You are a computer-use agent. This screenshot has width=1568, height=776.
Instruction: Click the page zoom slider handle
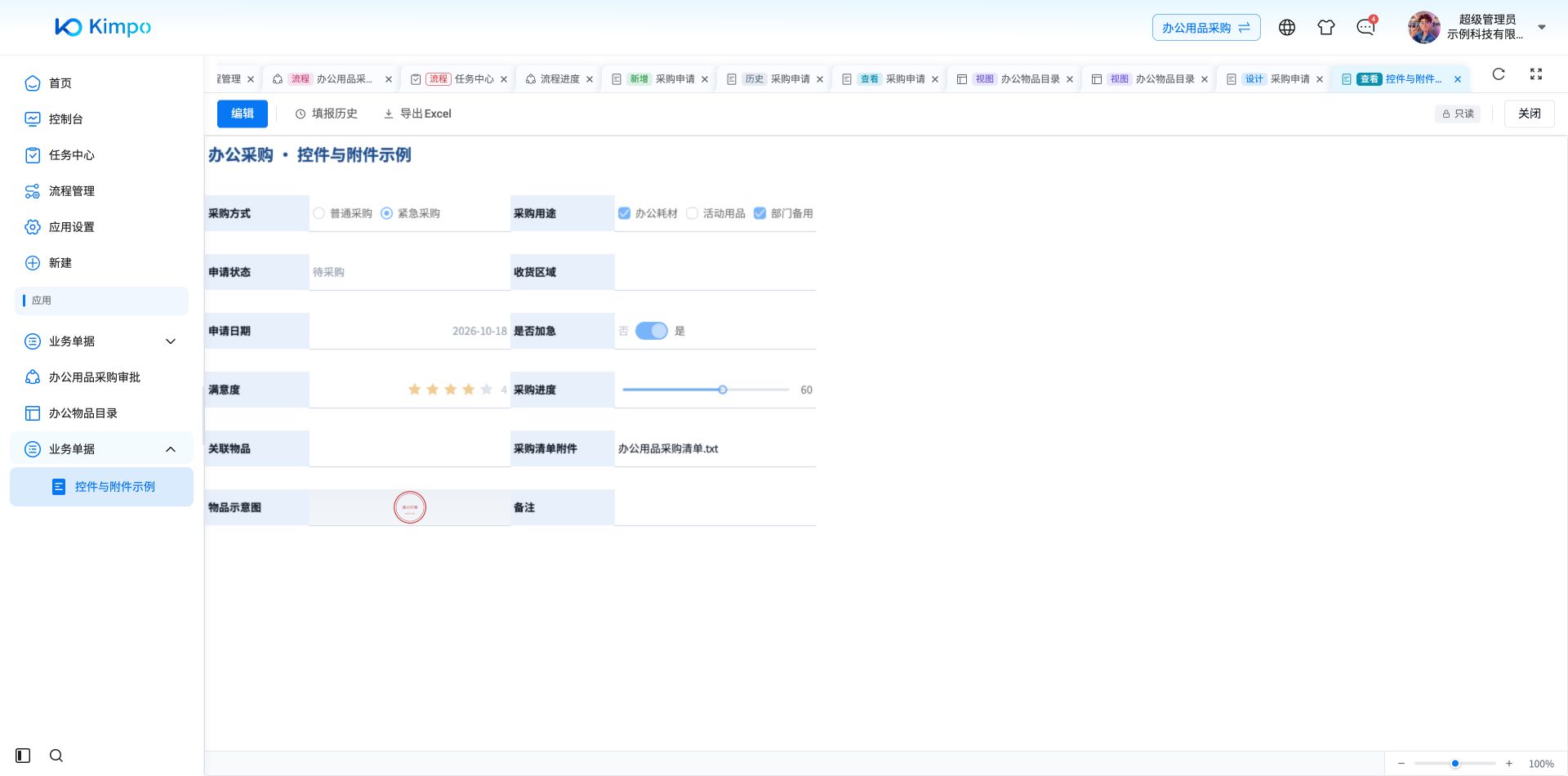click(1455, 764)
